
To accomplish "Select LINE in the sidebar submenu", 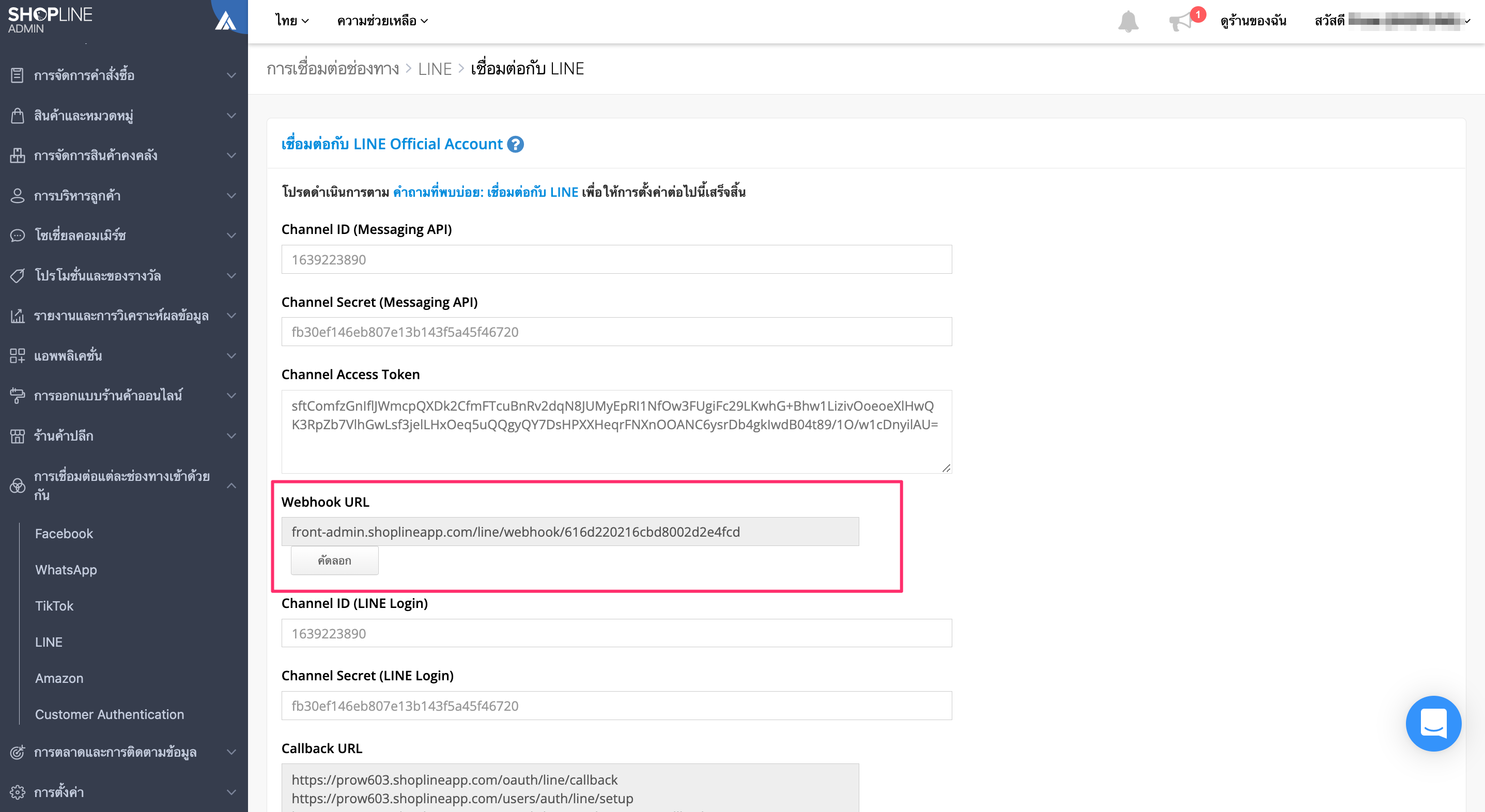I will click(x=49, y=642).
